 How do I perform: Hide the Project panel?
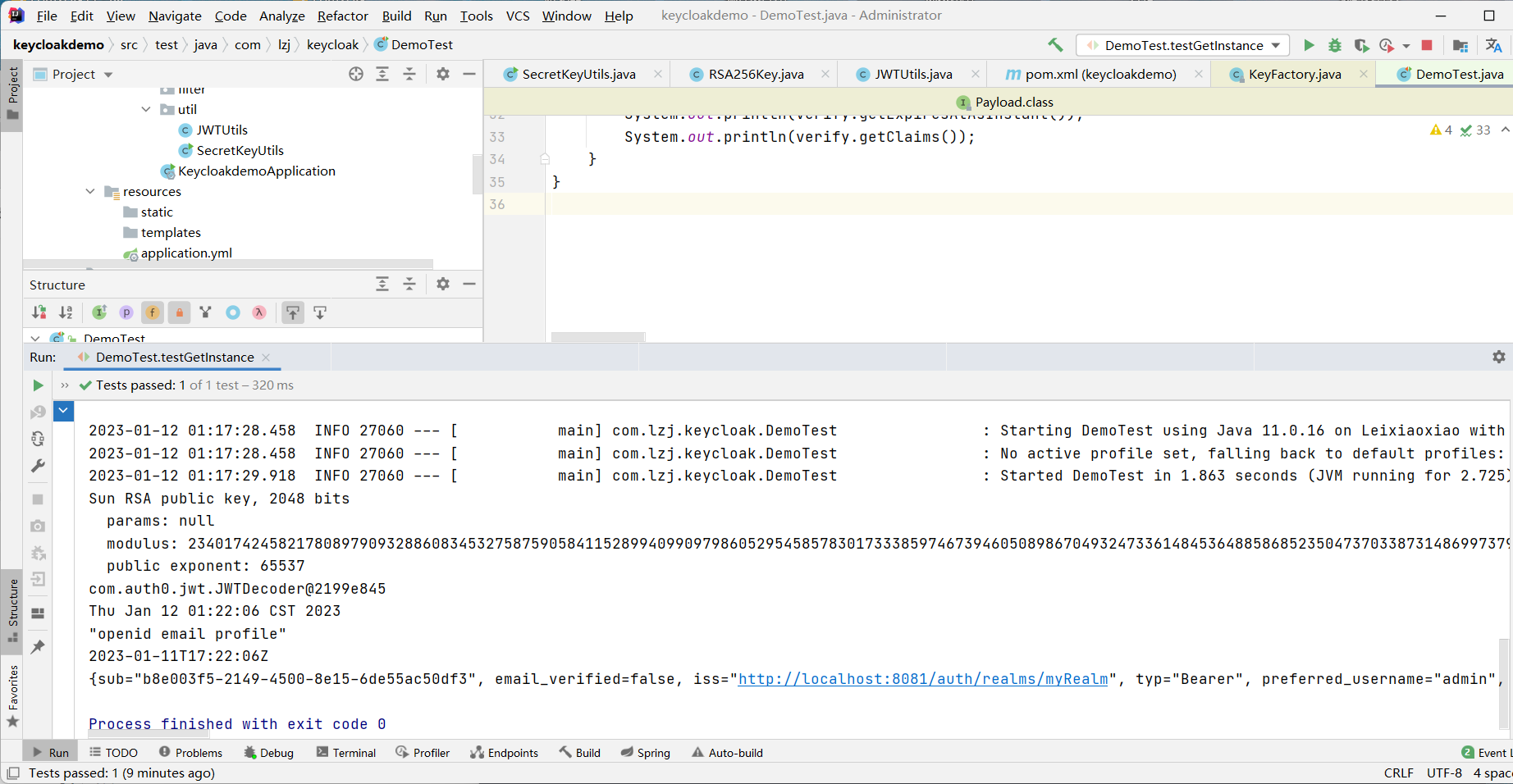pos(469,74)
